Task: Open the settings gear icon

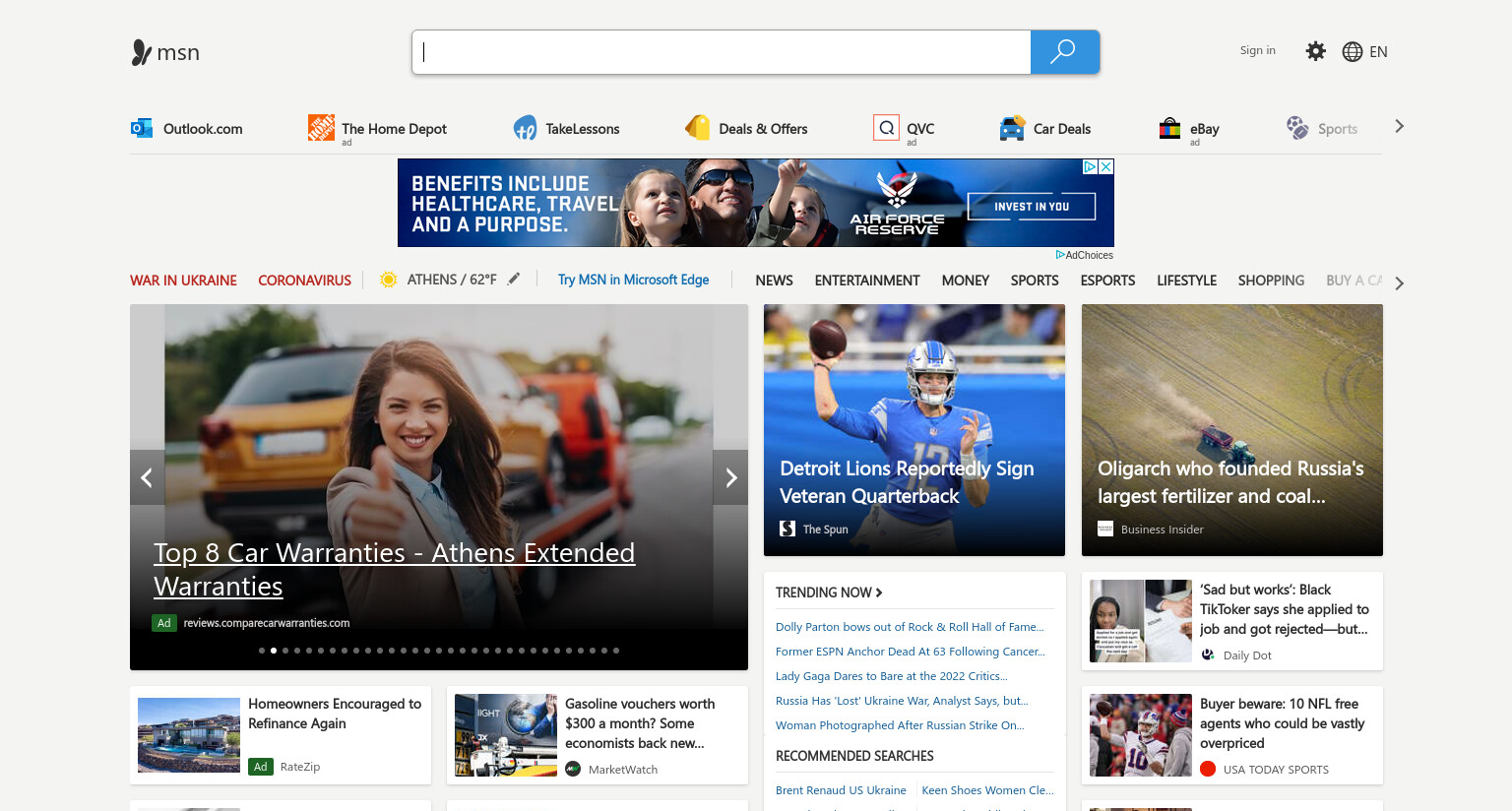Action: click(1315, 51)
